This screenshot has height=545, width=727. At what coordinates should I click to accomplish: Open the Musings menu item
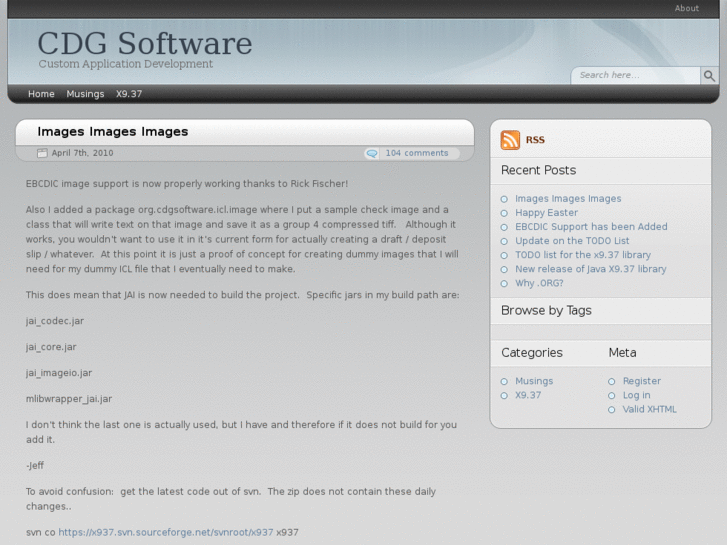click(85, 94)
